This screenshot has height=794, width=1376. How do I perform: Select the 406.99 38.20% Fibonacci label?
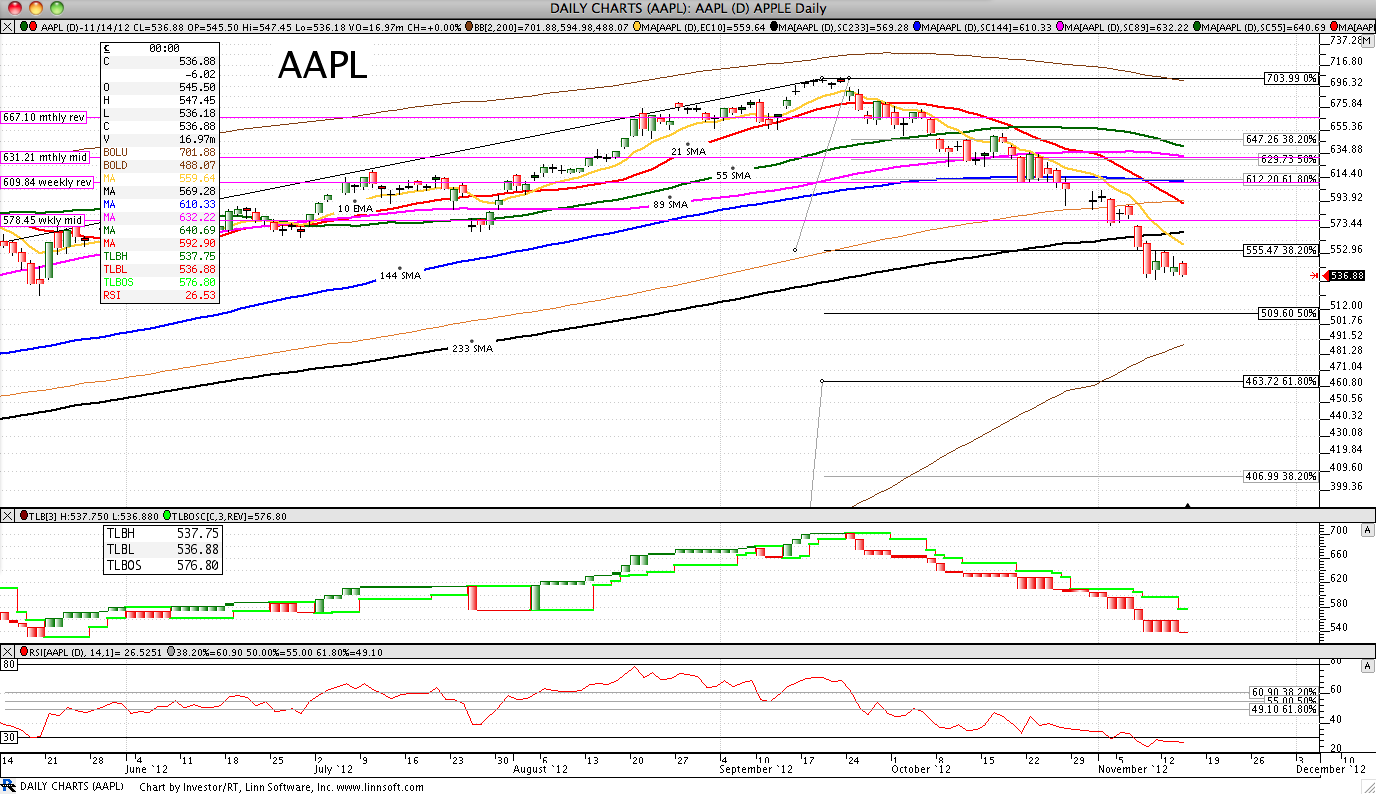1280,476
